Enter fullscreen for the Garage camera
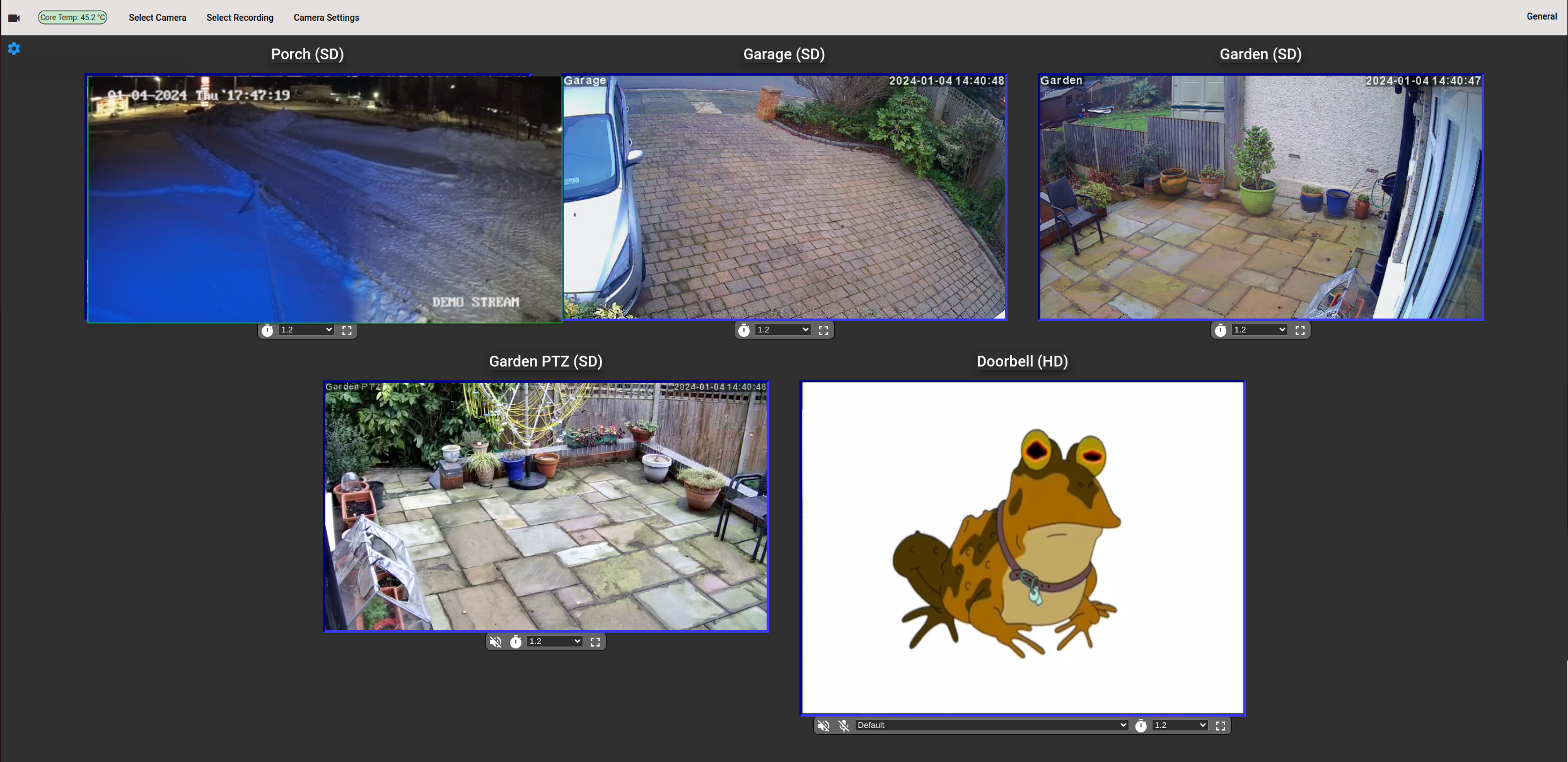The image size is (1568, 762). click(823, 330)
